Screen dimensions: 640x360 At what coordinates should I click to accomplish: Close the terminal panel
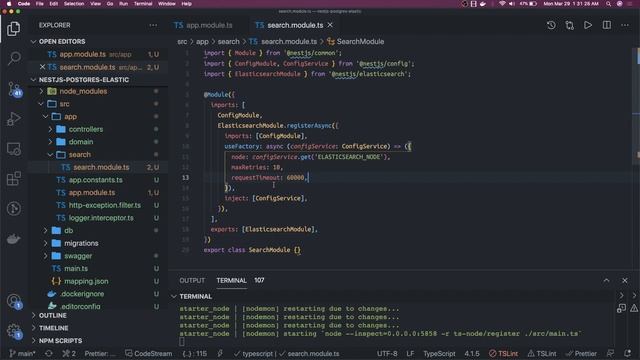coord(624,280)
